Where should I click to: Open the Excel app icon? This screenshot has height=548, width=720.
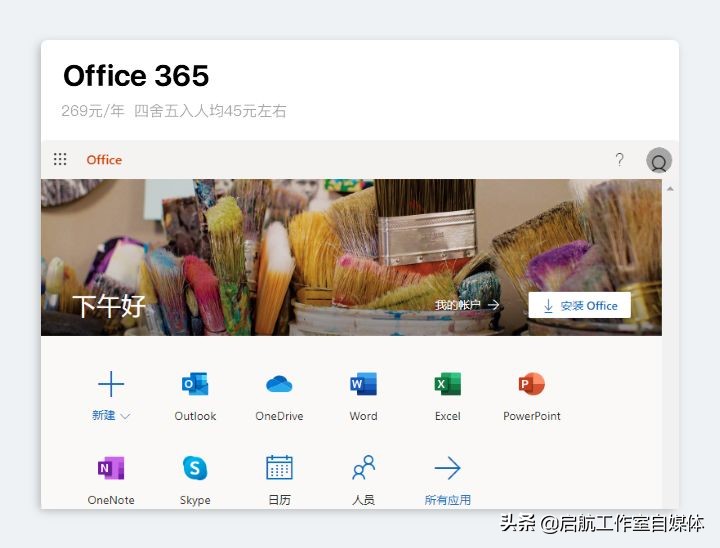(x=448, y=384)
